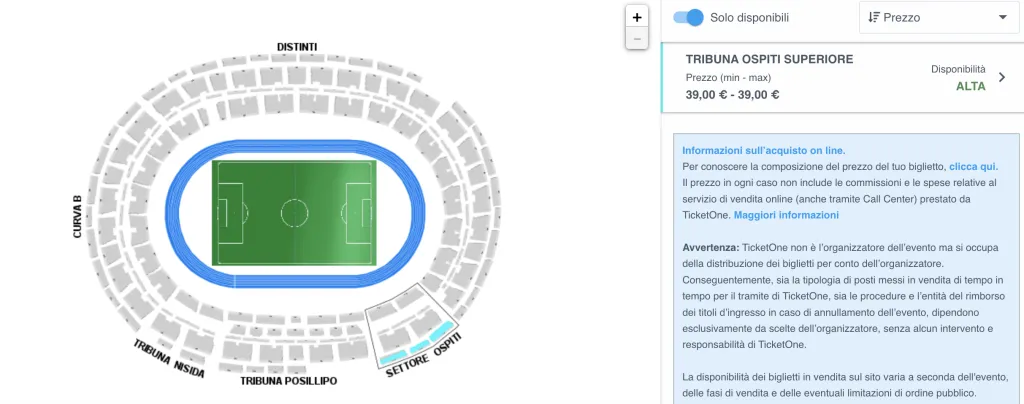This screenshot has height=404, width=1024.
Task: Zoom in with the plus button
Action: 637,17
